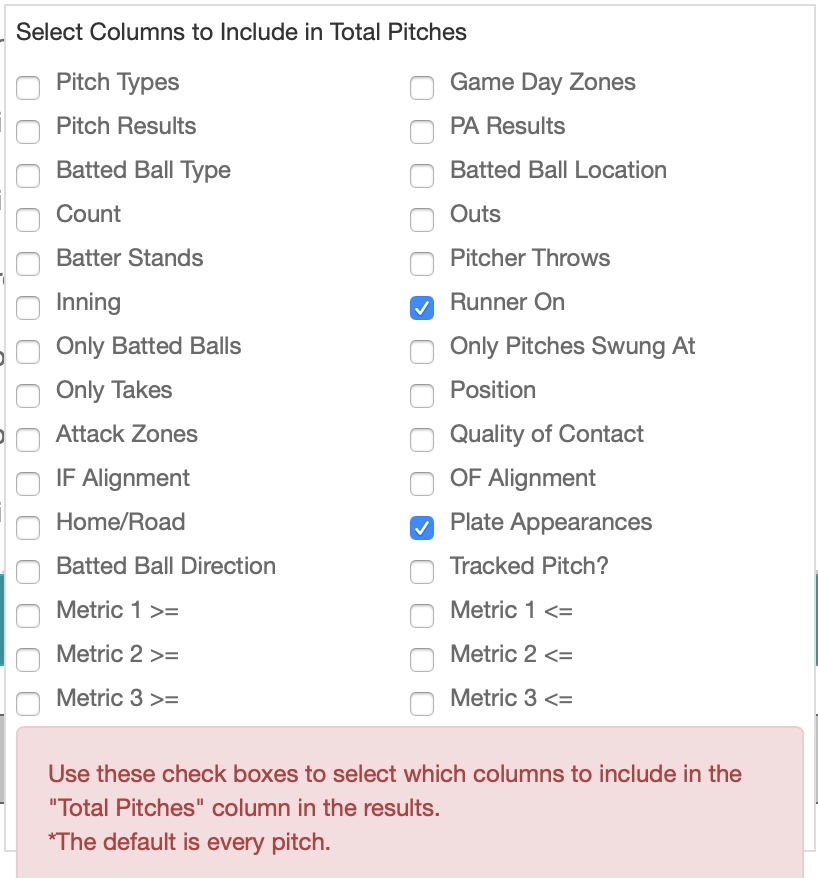This screenshot has height=878, width=818.
Task: Uncheck the Runner On checkbox
Action: [x=422, y=307]
